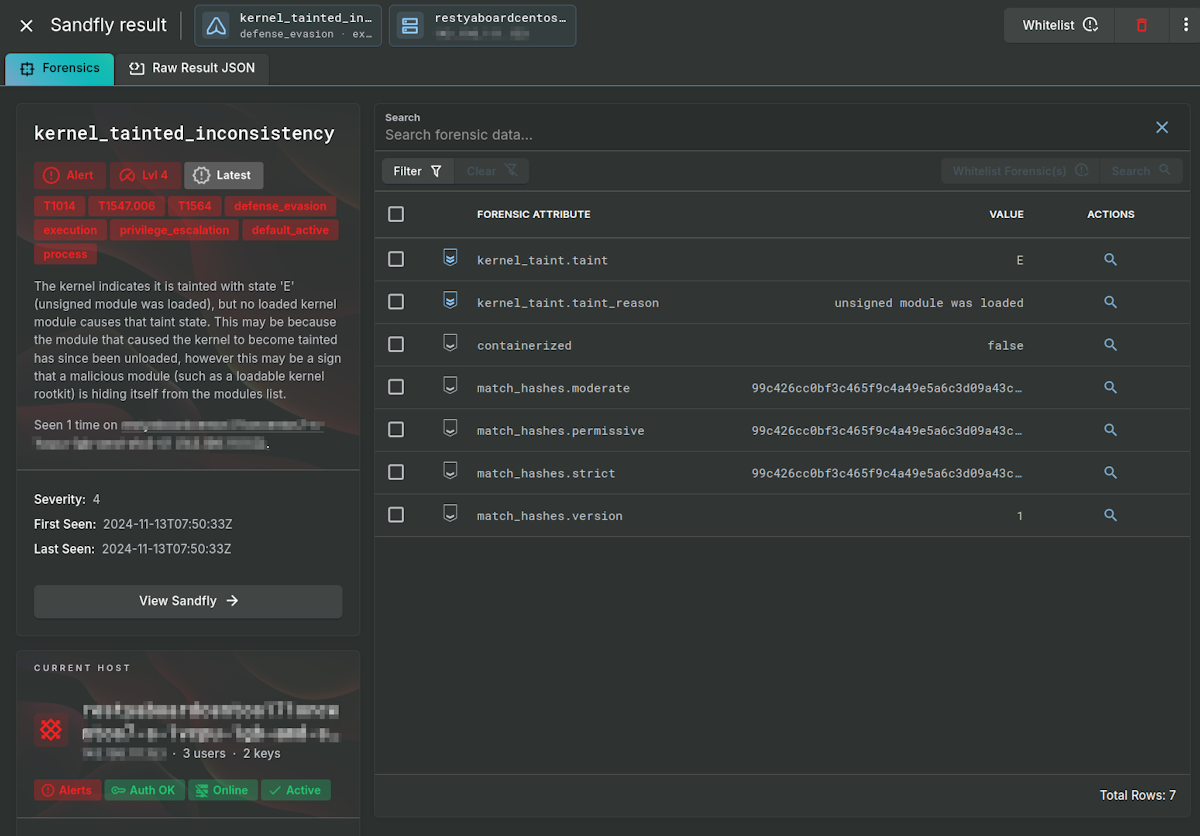Click the magnifier icon on kernel_taint.taint row

pos(1110,259)
